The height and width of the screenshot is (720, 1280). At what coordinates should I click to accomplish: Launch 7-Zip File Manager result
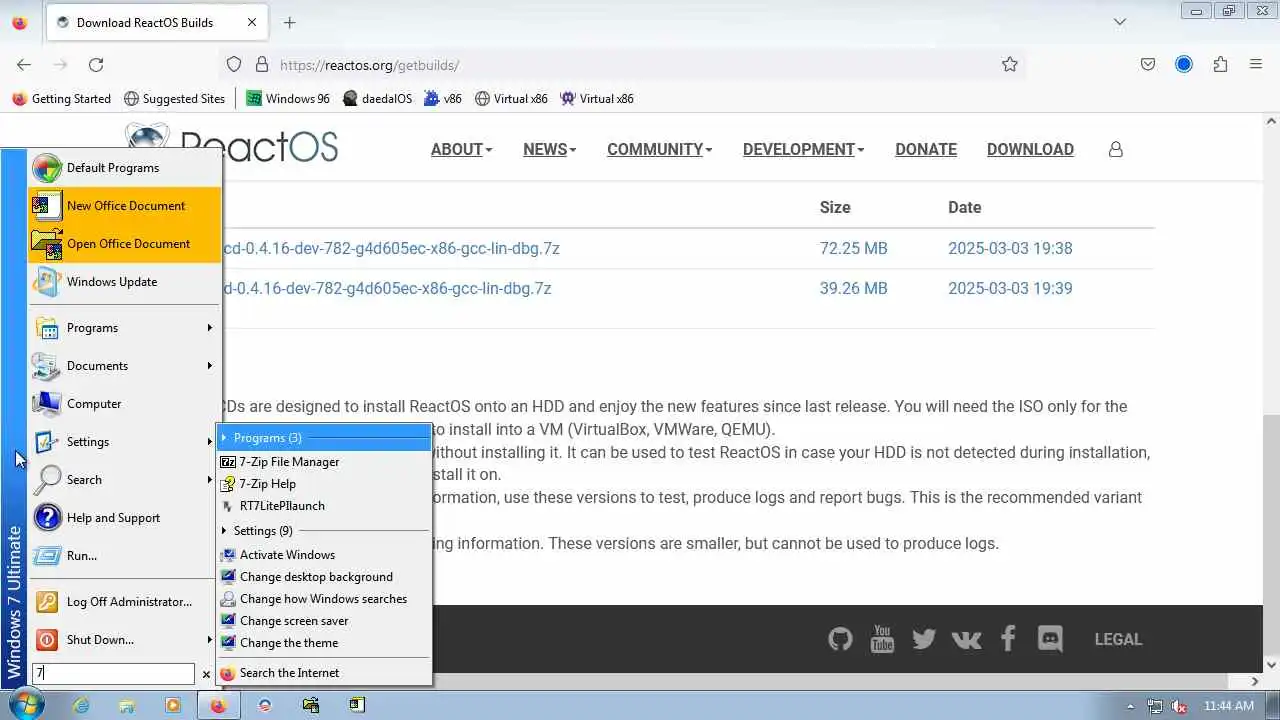(x=325, y=462)
